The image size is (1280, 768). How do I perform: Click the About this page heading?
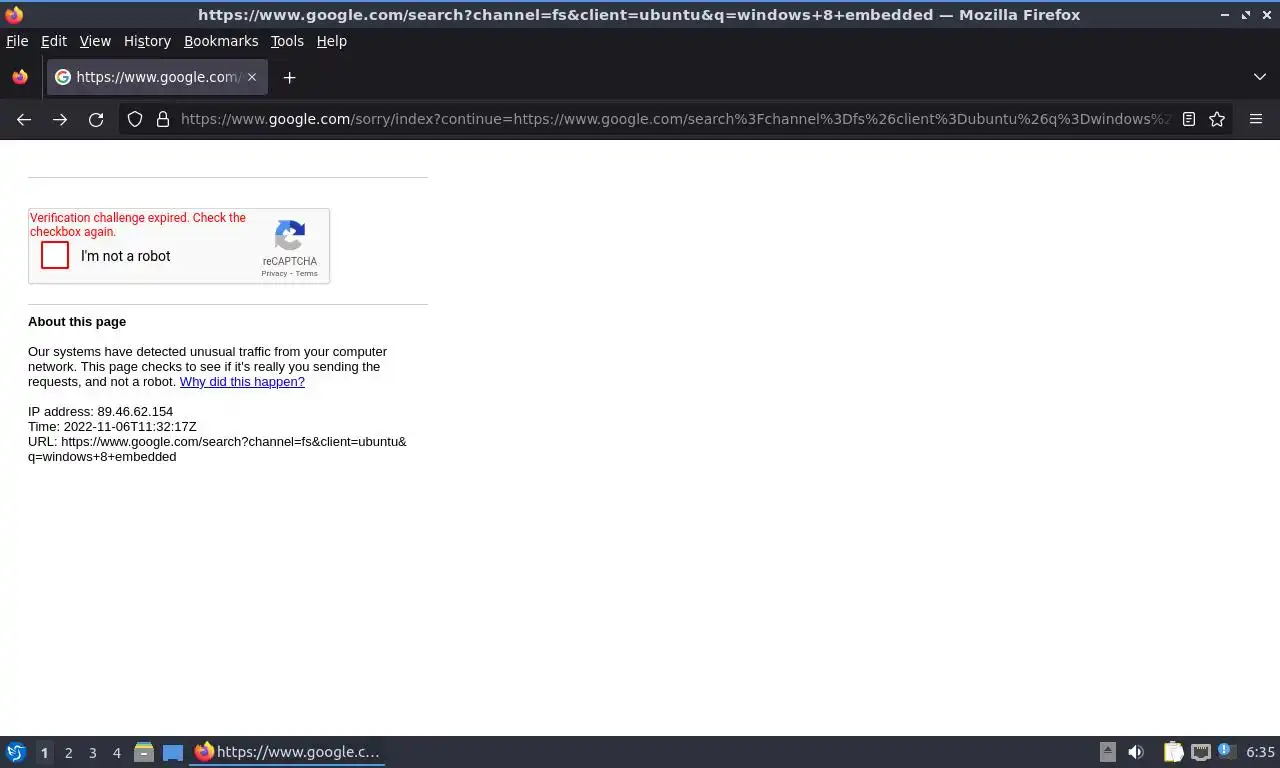tap(77, 322)
